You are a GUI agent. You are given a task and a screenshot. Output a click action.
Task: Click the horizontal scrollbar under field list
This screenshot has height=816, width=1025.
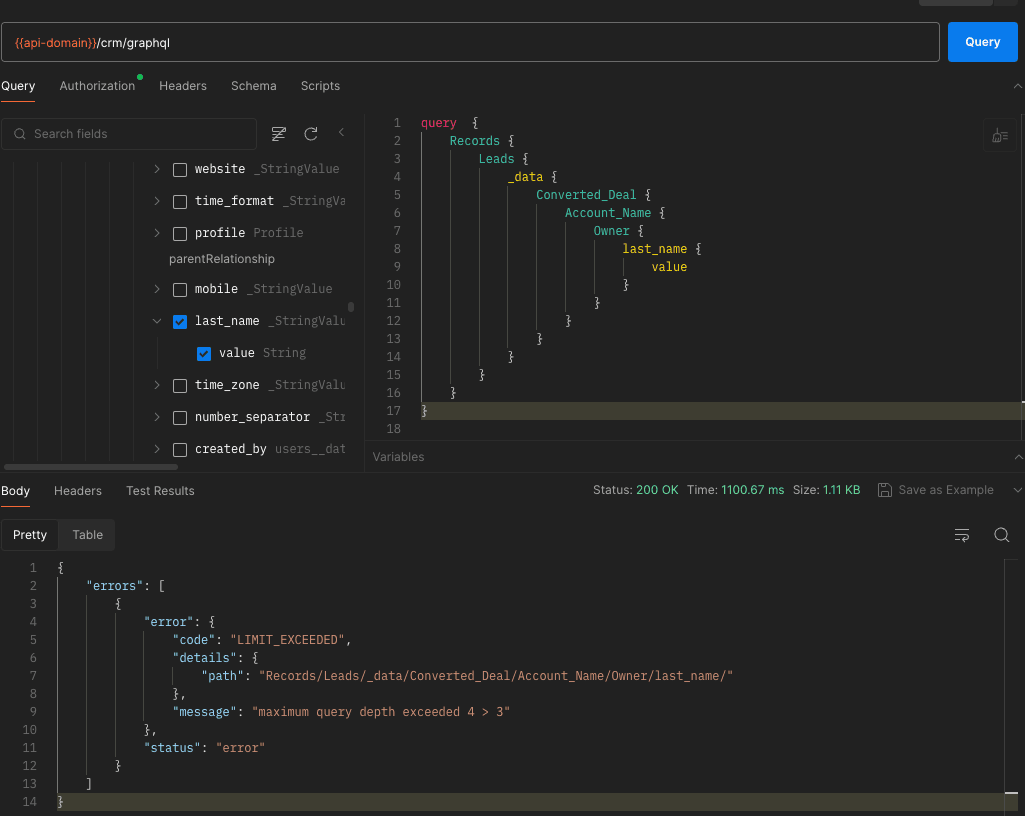[91, 468]
